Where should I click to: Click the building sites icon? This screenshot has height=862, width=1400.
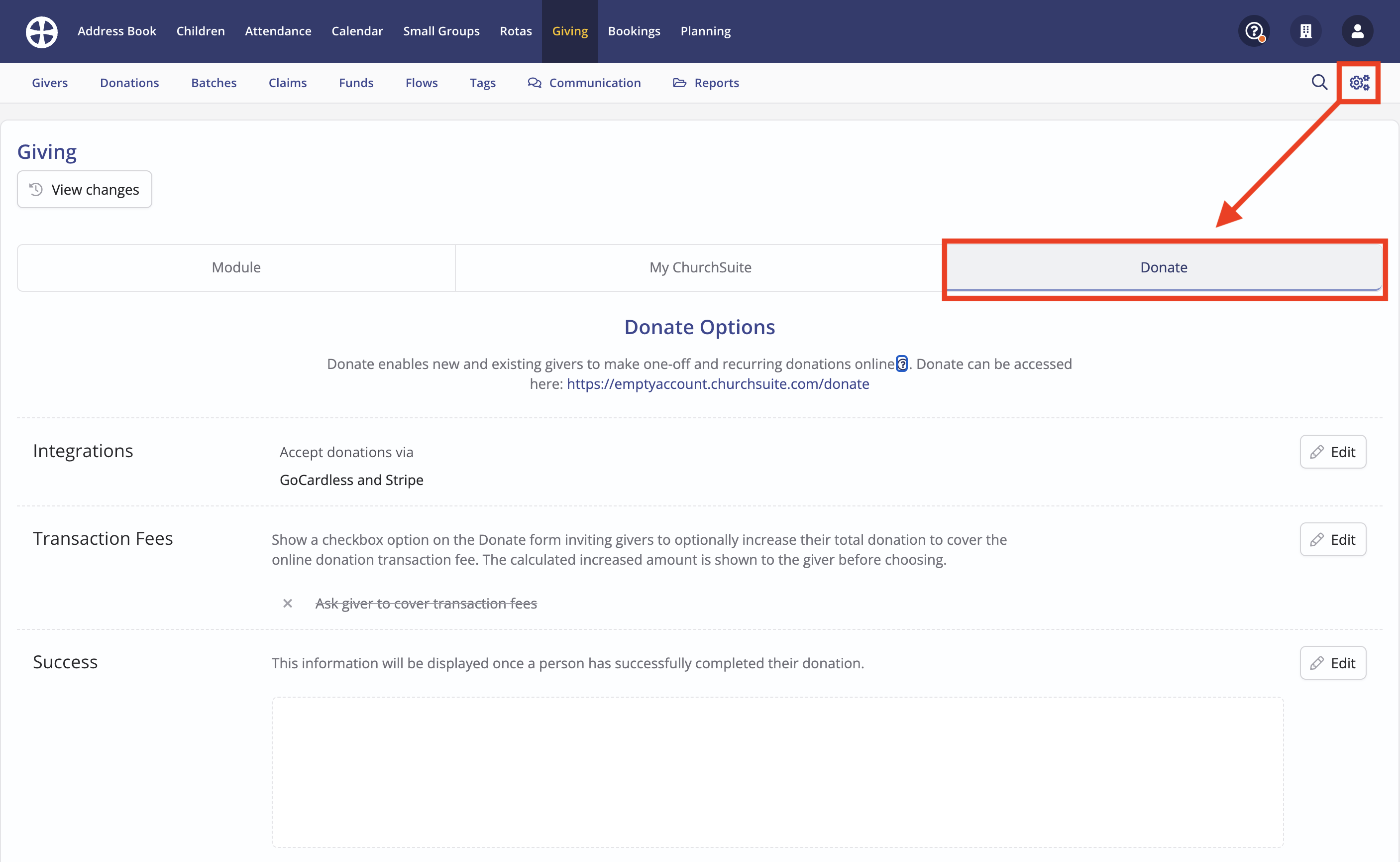pos(1305,31)
